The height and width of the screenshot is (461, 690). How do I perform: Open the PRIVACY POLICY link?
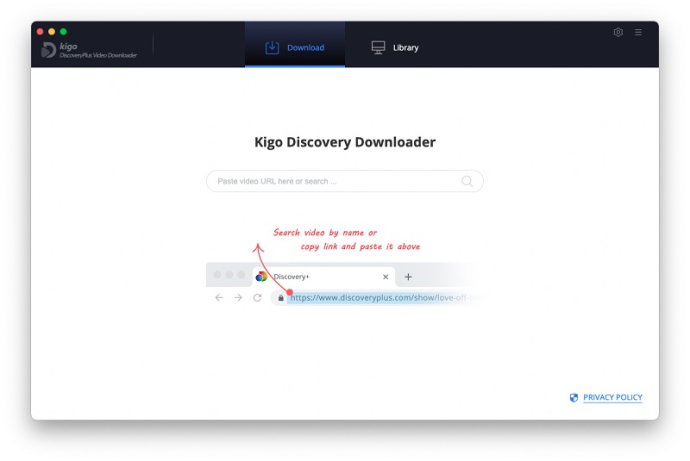(613, 397)
